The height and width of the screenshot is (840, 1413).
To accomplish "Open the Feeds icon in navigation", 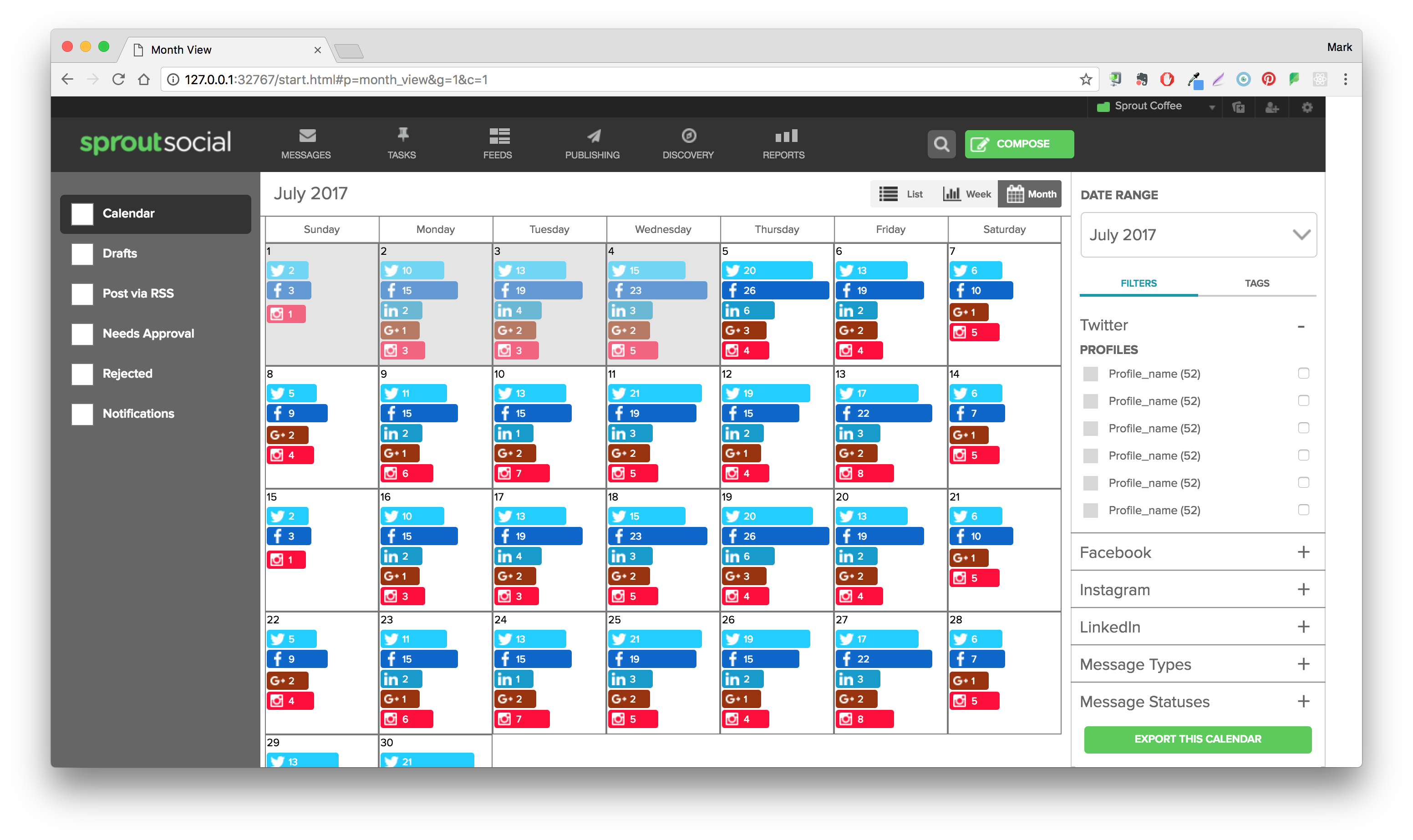I will [499, 136].
